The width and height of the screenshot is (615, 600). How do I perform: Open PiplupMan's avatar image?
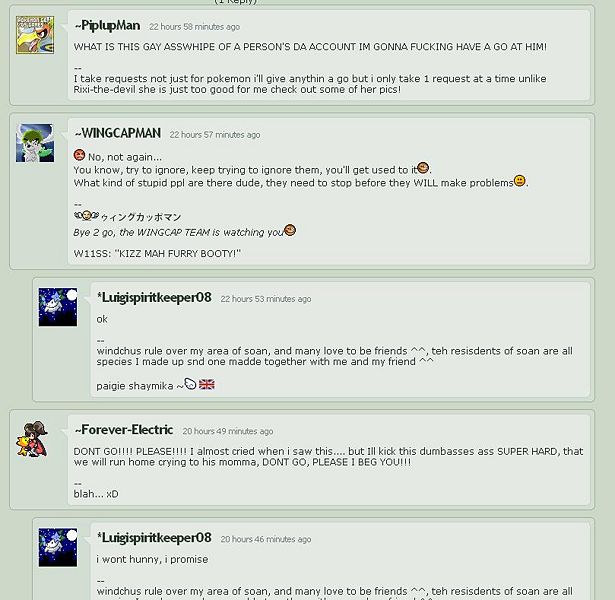tap(35, 35)
